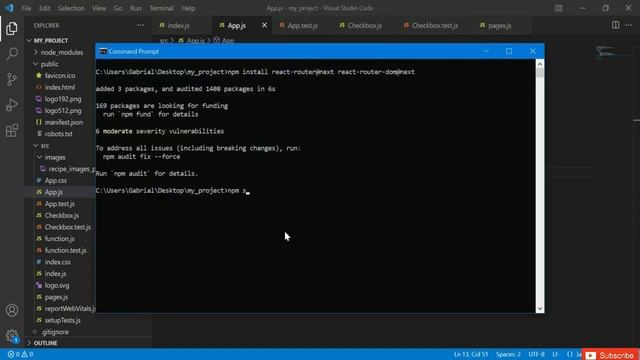Screen dimensions: 640x360
Task: Minimize the Command Prompt window
Action: click(x=486, y=51)
